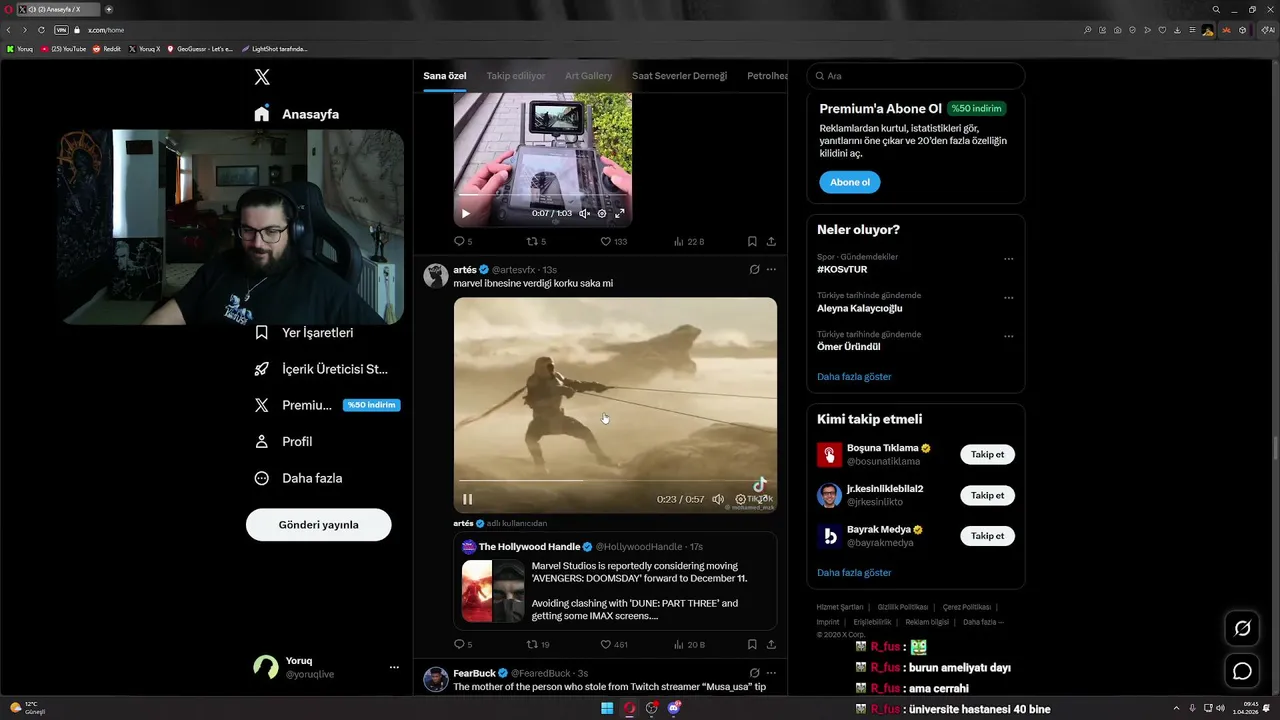The height and width of the screenshot is (720, 1280).
Task: Reply to the top post with 5 comments
Action: [462, 241]
